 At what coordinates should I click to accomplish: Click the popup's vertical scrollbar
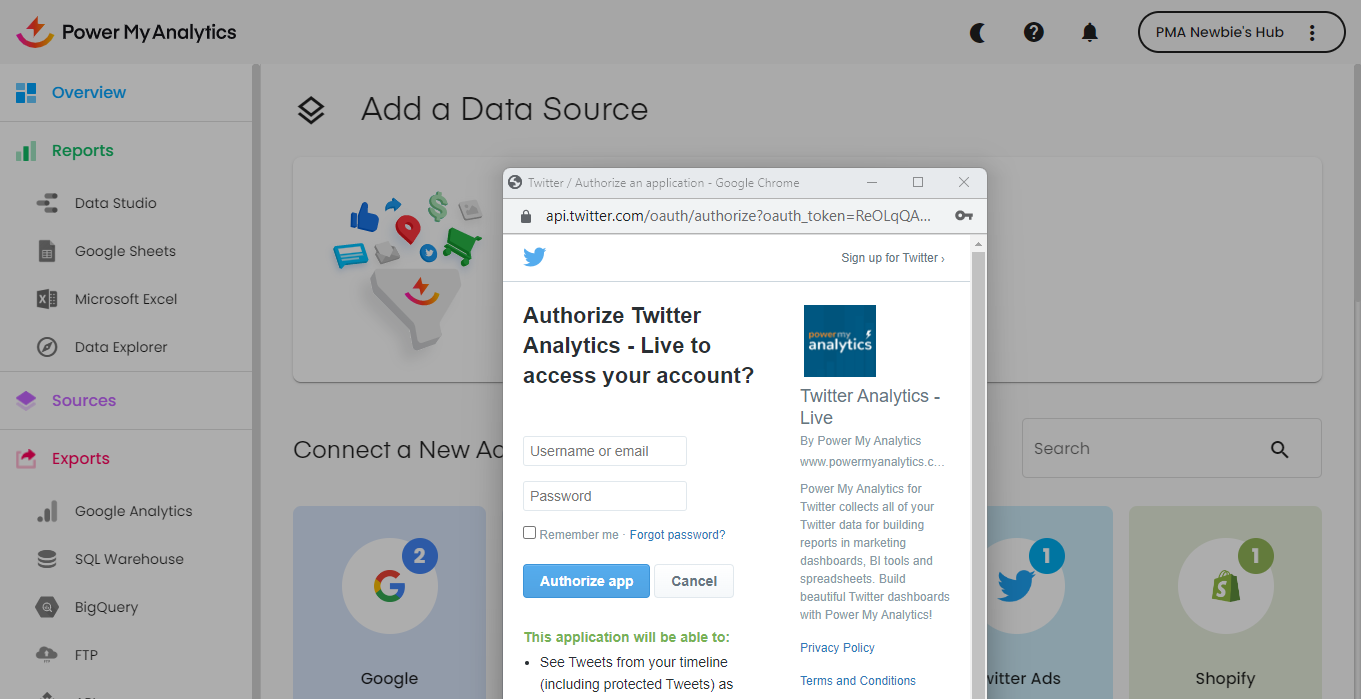(x=978, y=450)
